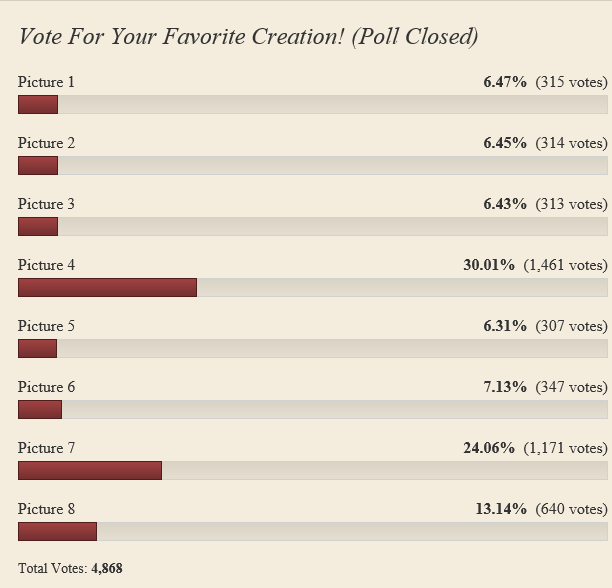This screenshot has height=588, width=612.
Task: Click the Picture 1 red progress bar
Action: tap(38, 105)
